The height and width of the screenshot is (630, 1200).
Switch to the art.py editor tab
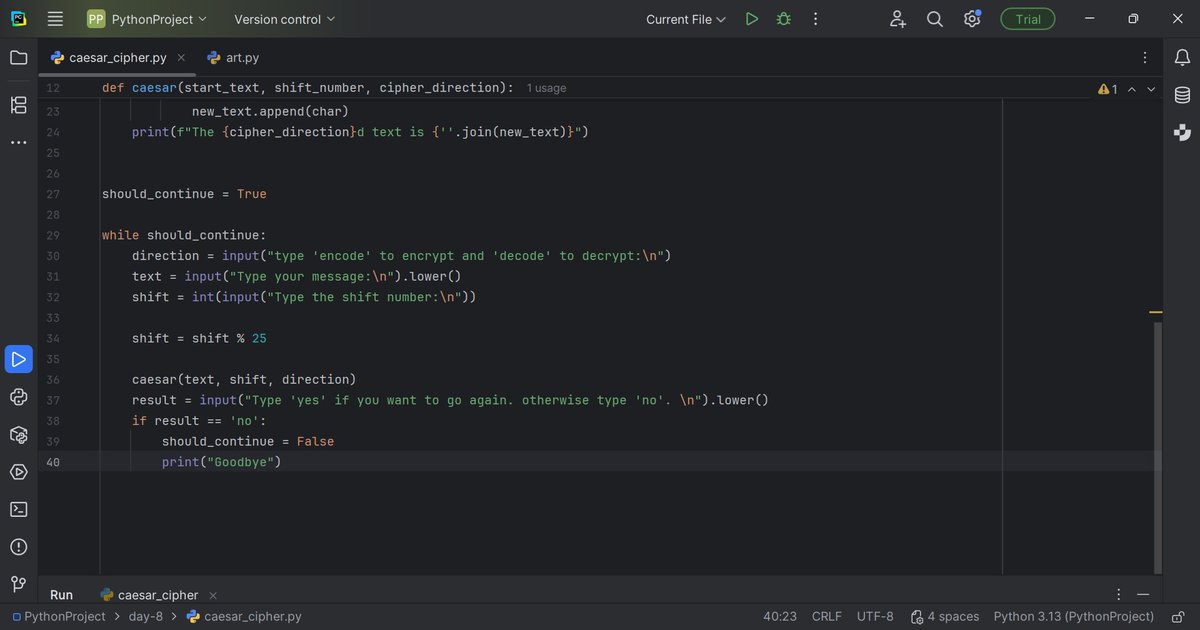[233, 58]
